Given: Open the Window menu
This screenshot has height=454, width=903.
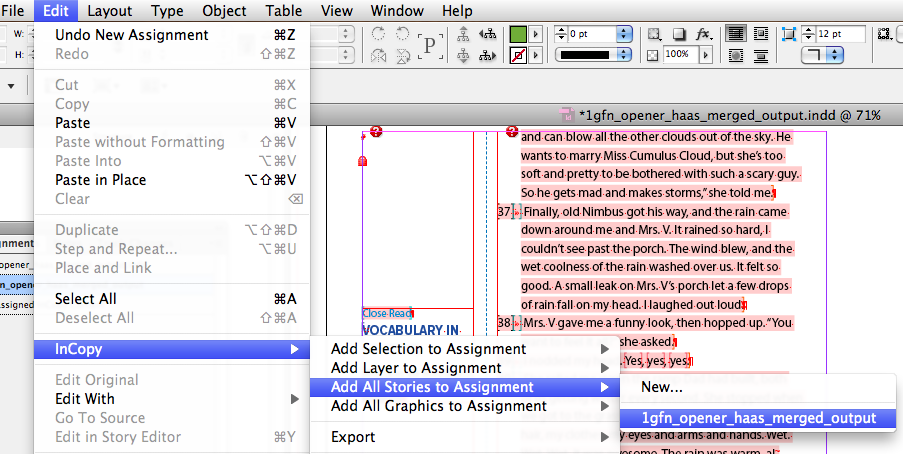Looking at the screenshot, I should pos(397,10).
